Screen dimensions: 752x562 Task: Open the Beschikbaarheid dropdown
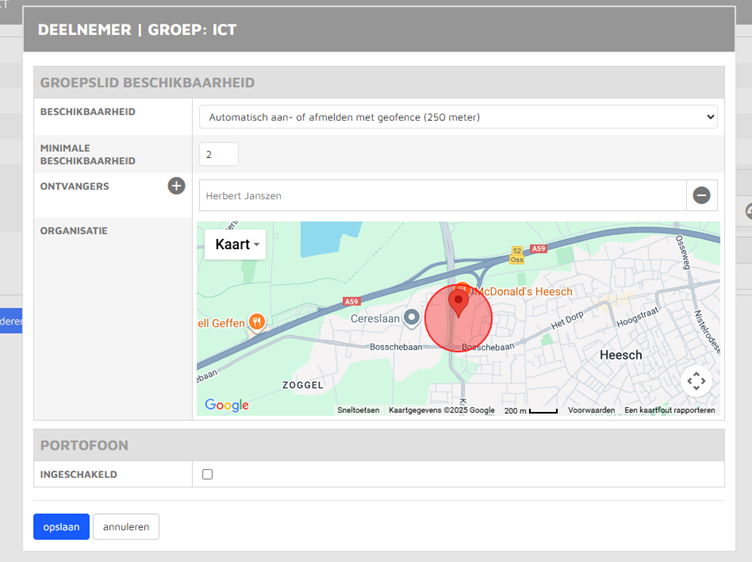coord(458,117)
